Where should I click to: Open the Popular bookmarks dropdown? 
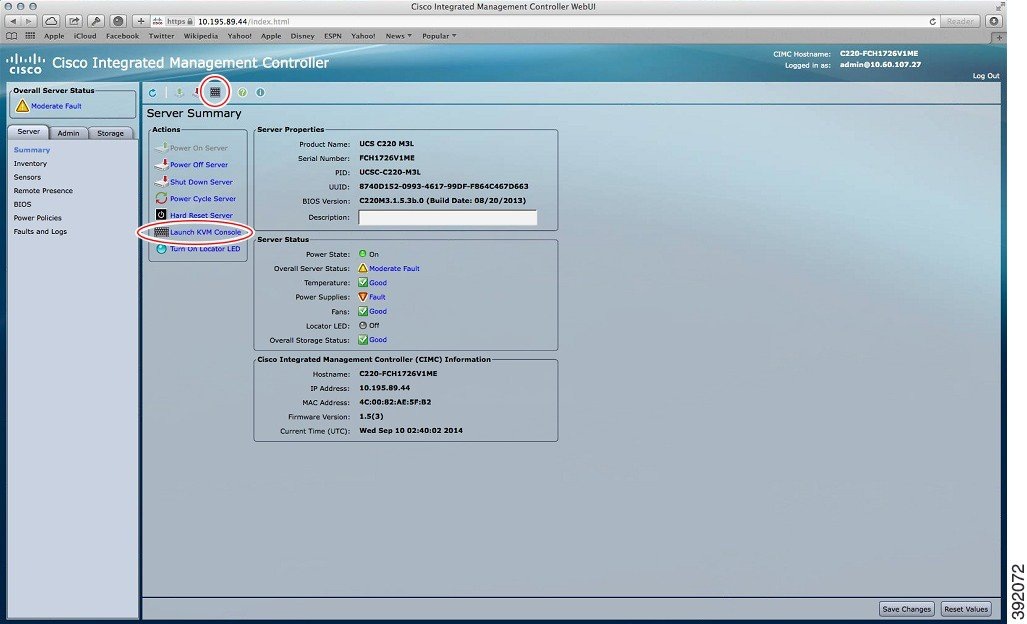pos(439,36)
